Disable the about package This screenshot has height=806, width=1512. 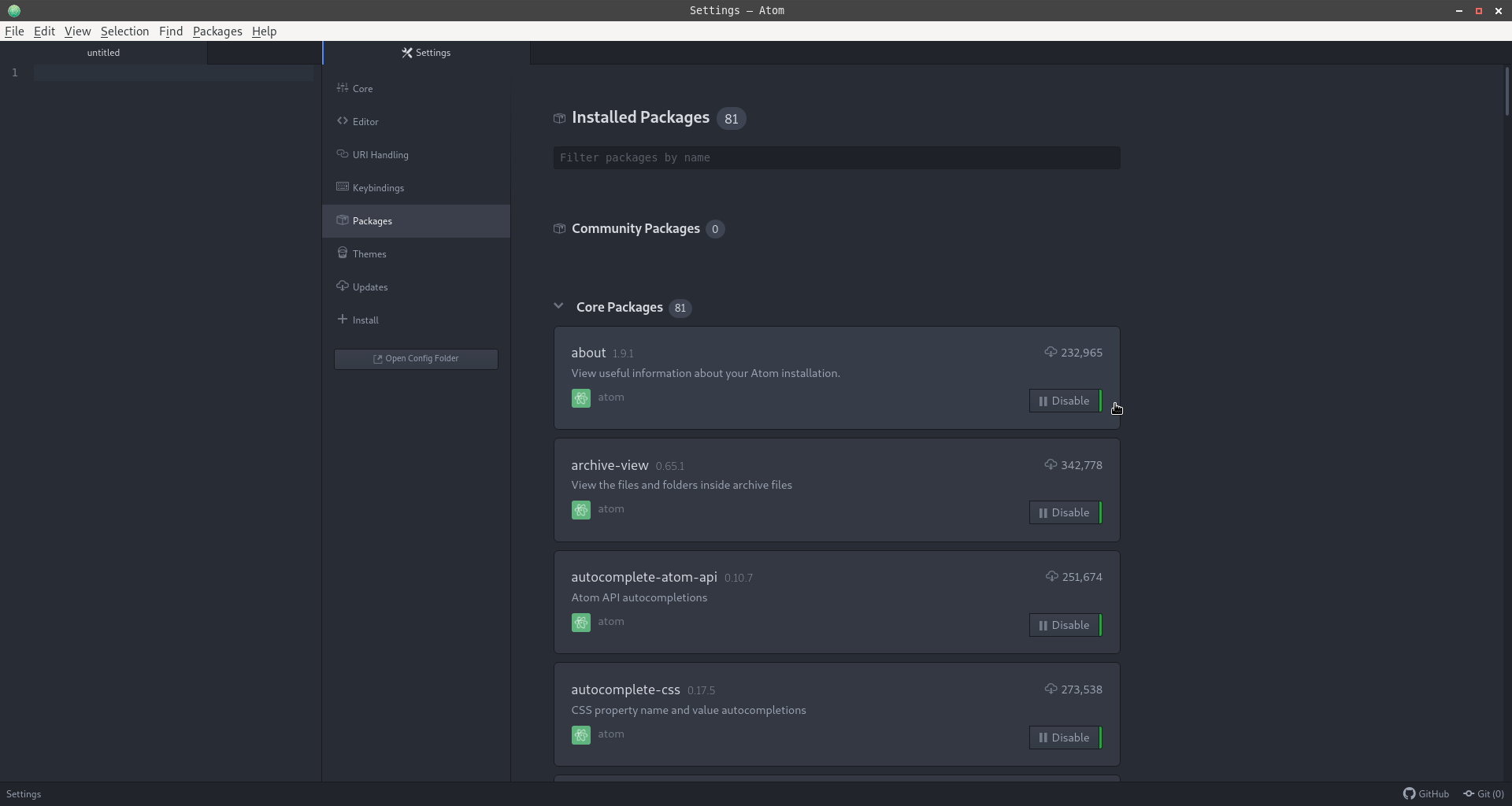click(x=1065, y=401)
